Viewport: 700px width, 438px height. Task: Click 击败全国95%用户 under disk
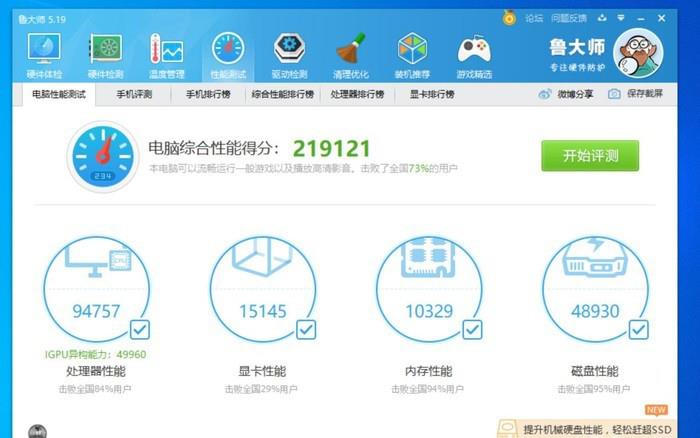tap(594, 389)
